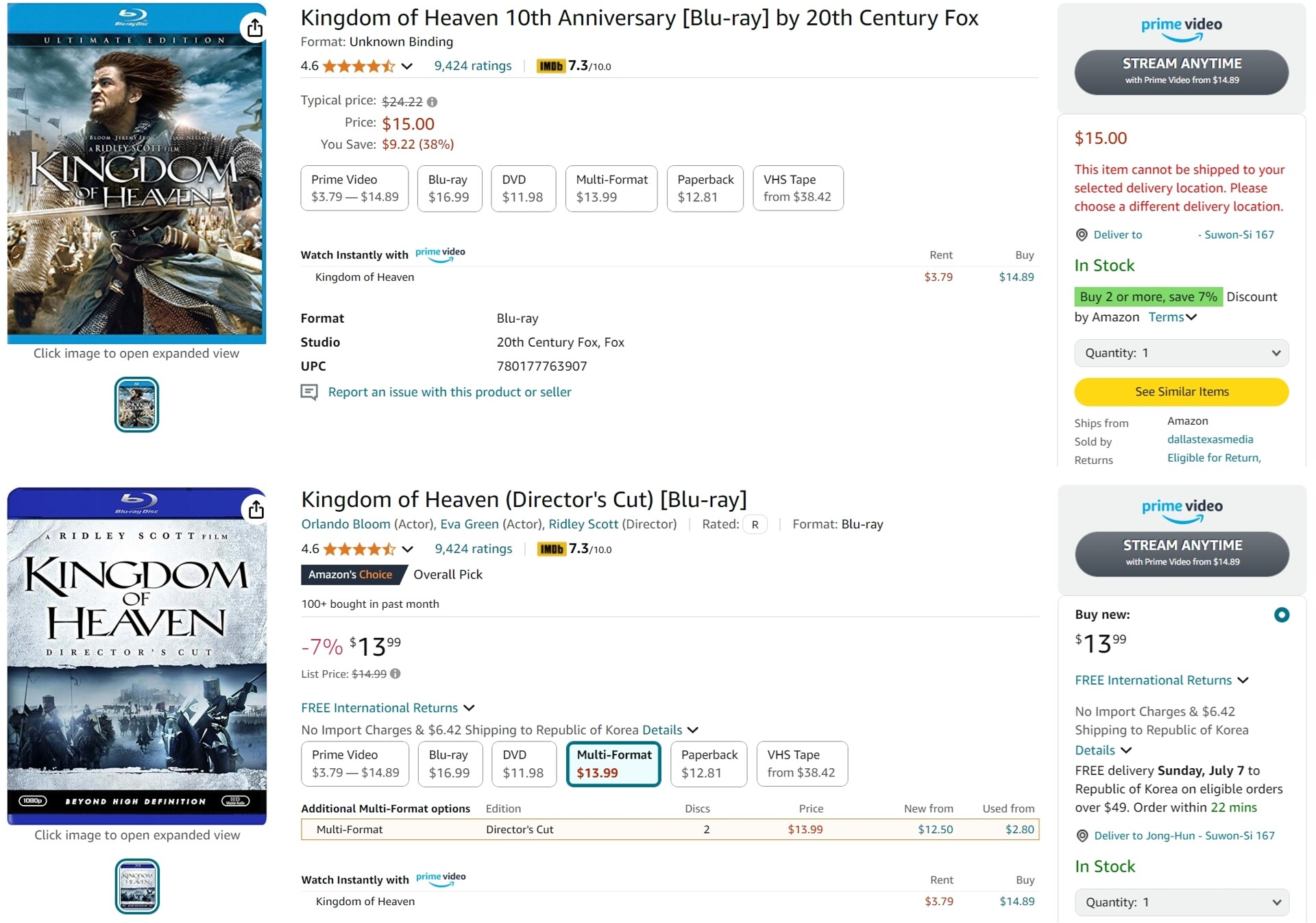Open Orlando Bloom actor link

click(x=345, y=524)
